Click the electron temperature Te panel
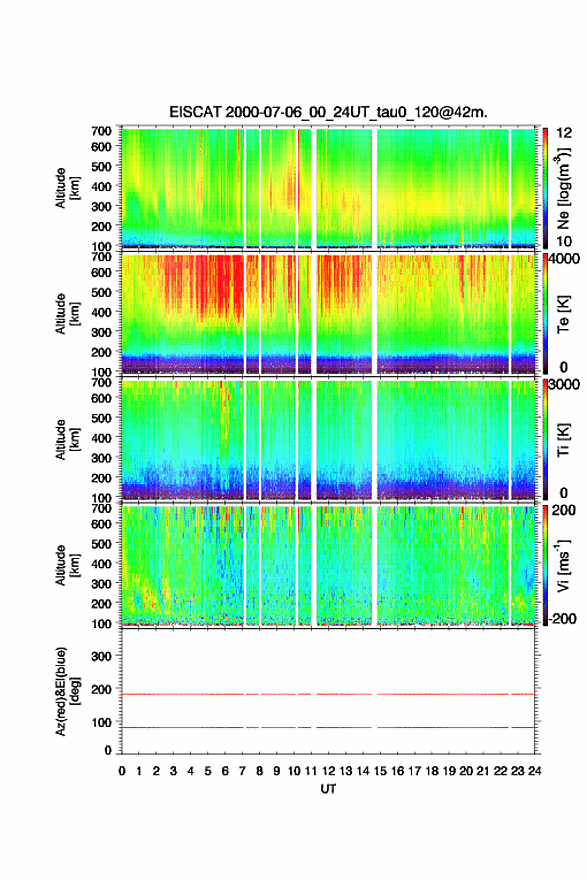This screenshot has height=880, width=587. (x=328, y=314)
